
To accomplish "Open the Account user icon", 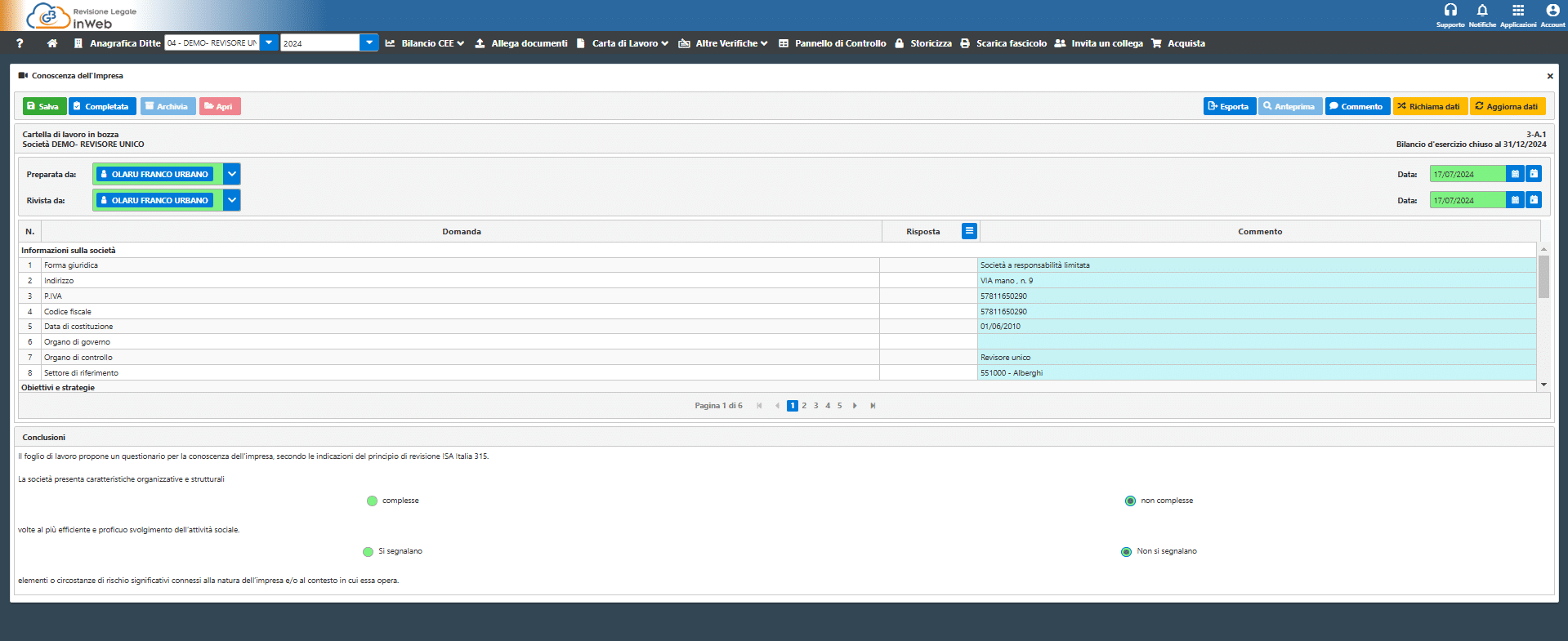I will [1552, 11].
